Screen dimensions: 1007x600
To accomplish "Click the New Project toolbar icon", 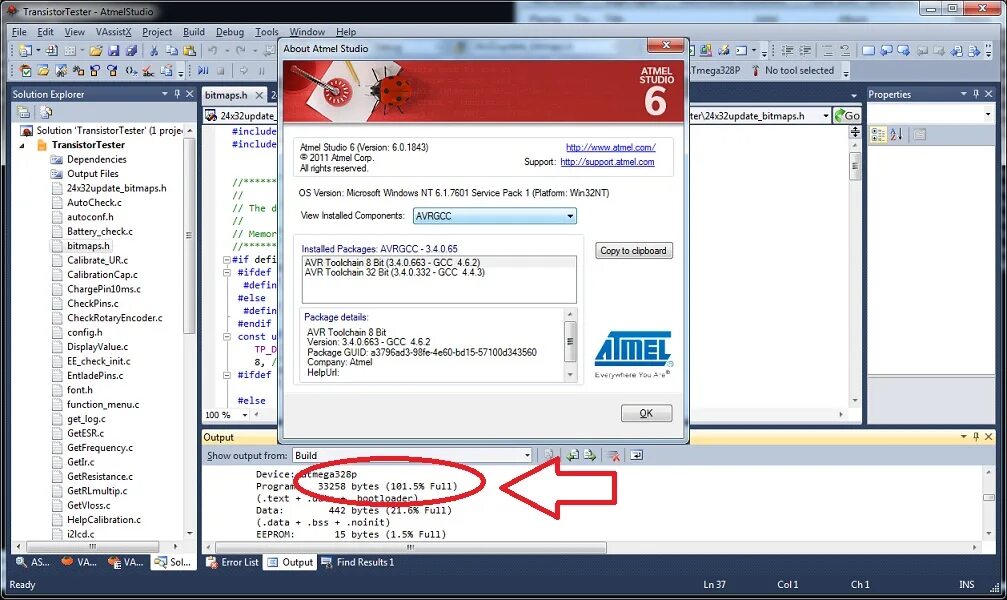I will pyautogui.click(x=25, y=50).
